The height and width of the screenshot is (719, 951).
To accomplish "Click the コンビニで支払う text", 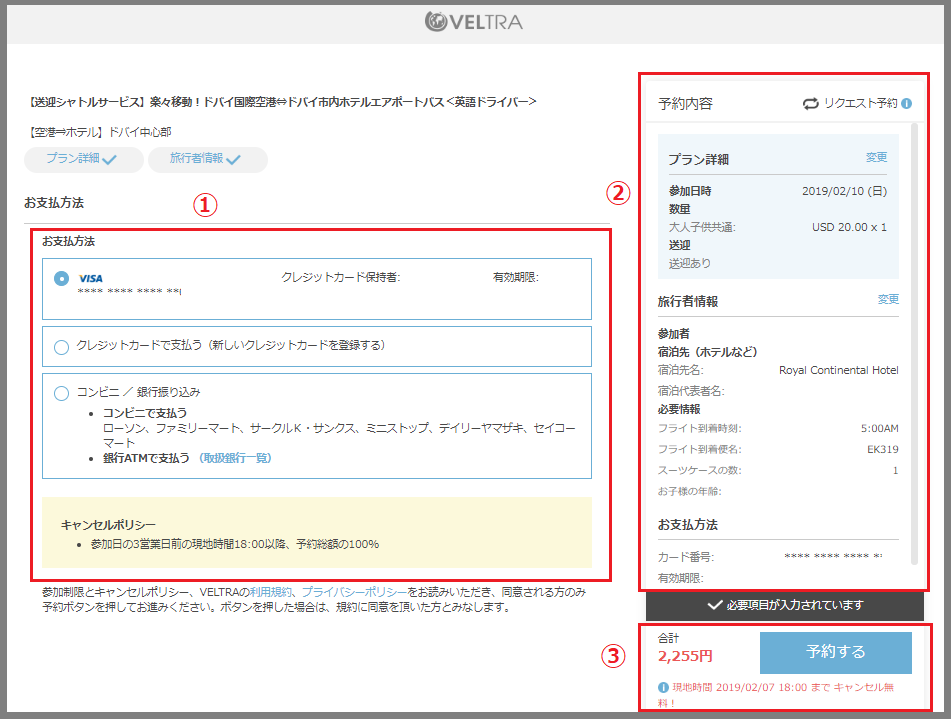I will tap(145, 413).
